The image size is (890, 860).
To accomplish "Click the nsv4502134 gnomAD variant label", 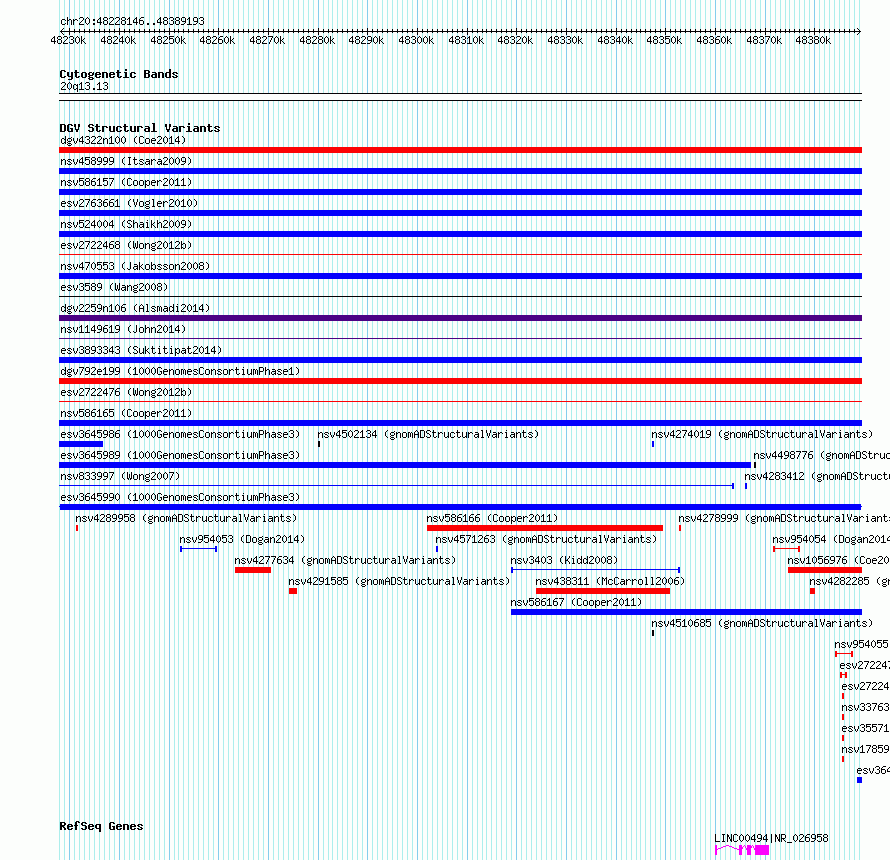I will pos(428,434).
